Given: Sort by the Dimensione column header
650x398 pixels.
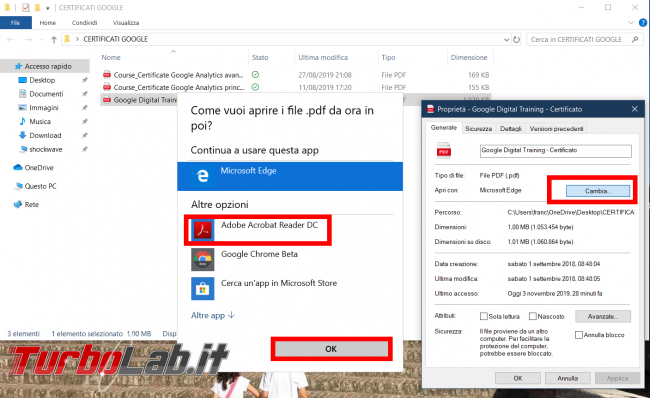Looking at the screenshot, I should (x=469, y=57).
